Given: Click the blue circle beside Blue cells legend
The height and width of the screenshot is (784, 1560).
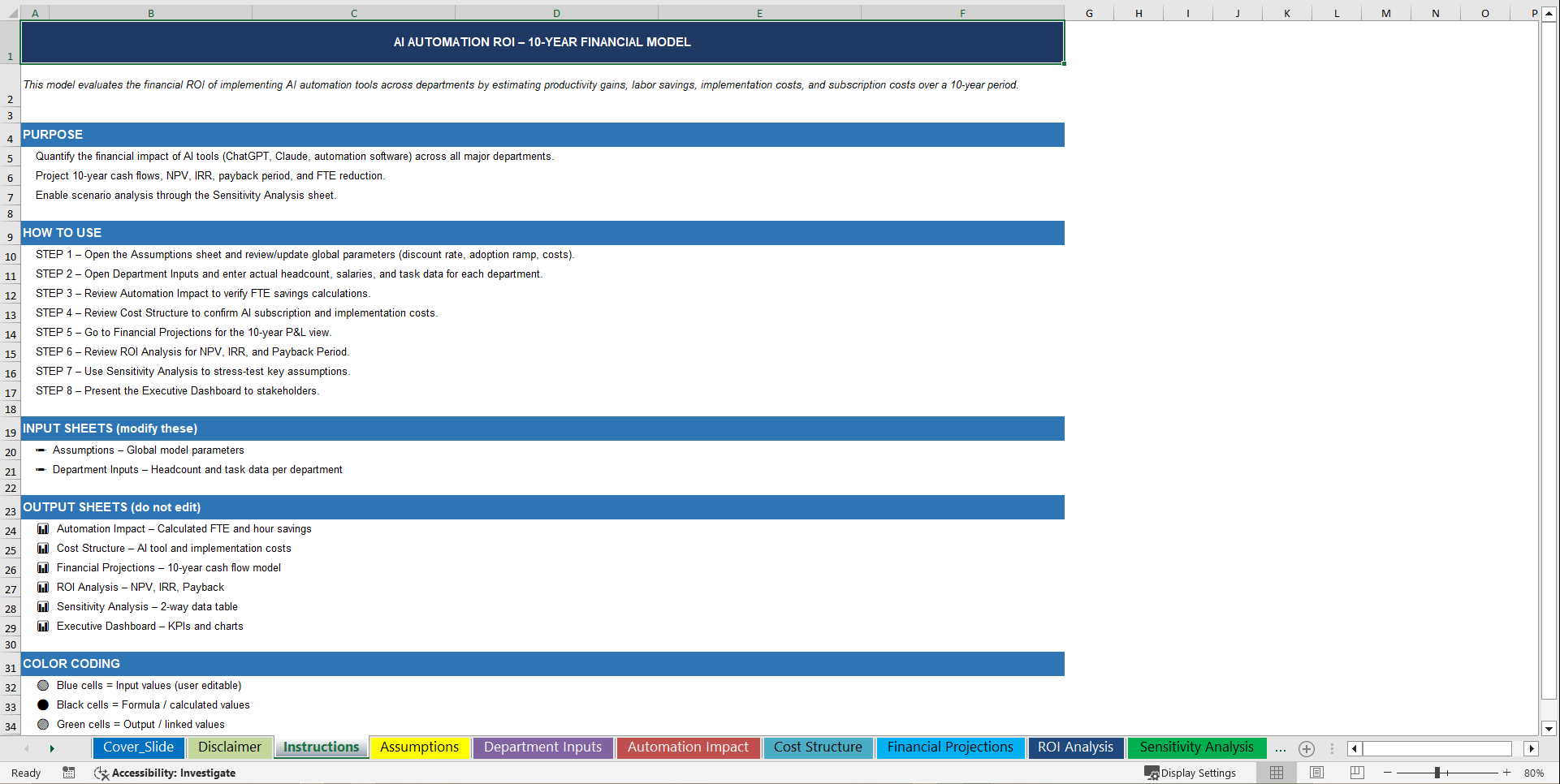Looking at the screenshot, I should click(43, 685).
